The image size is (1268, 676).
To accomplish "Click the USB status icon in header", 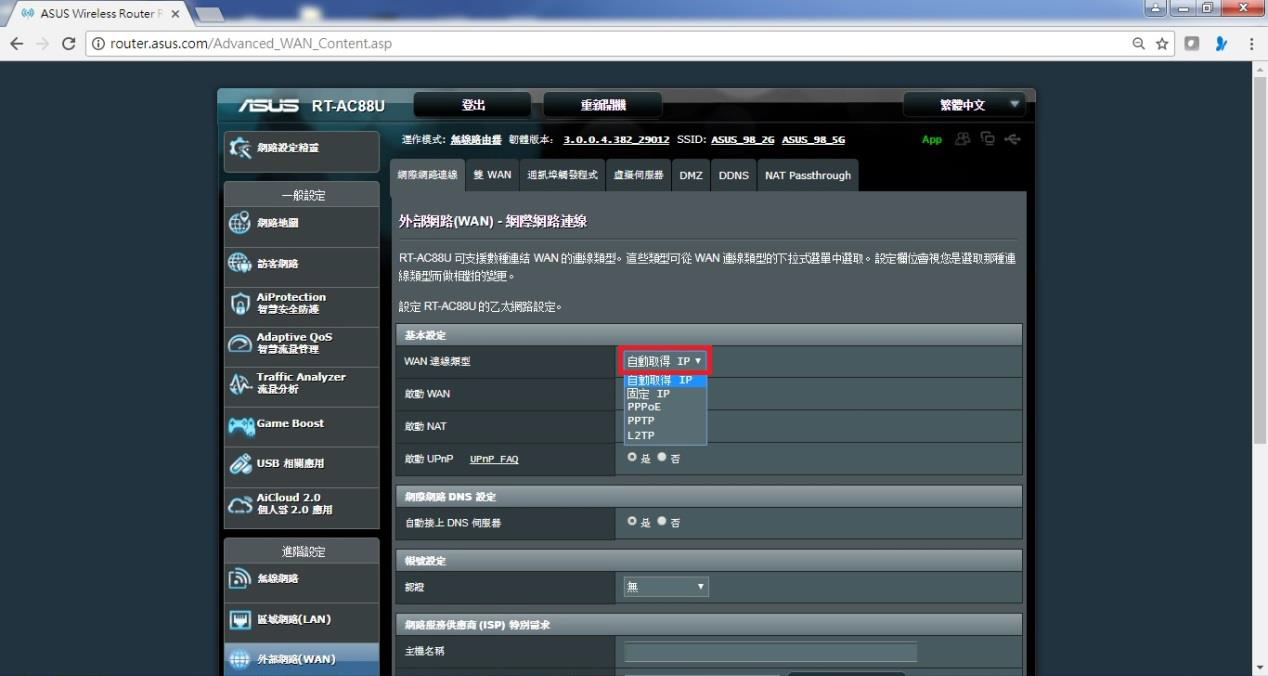I will pos(1012,139).
